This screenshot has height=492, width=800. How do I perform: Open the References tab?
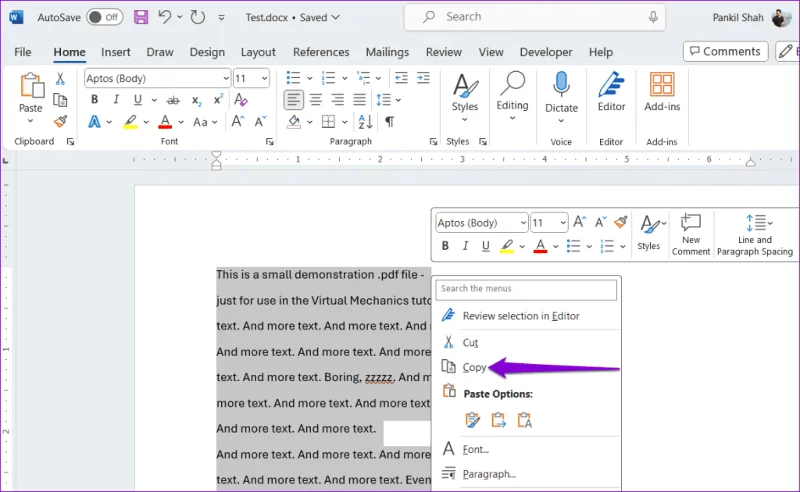(x=321, y=52)
